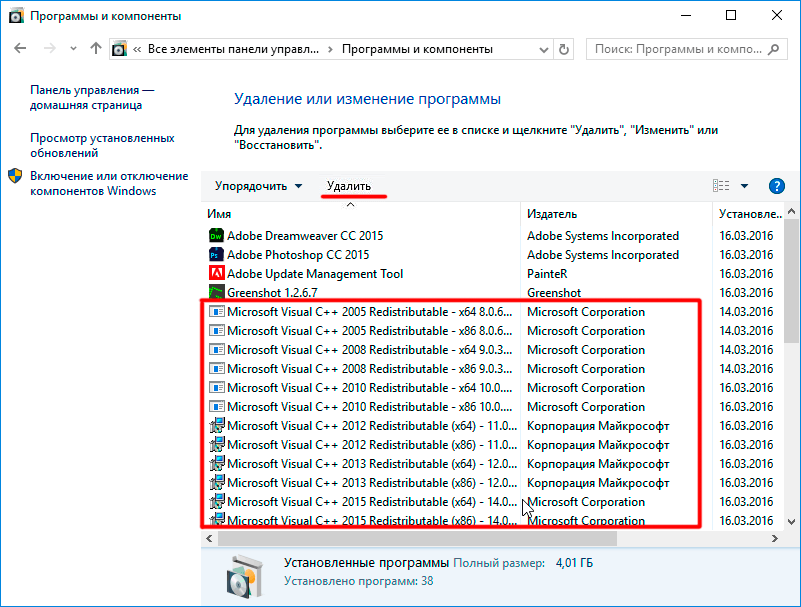Select Microsoft Visual C++ 2013 Redistributable (x64) name
The width and height of the screenshot is (801, 607).
[x=372, y=463]
